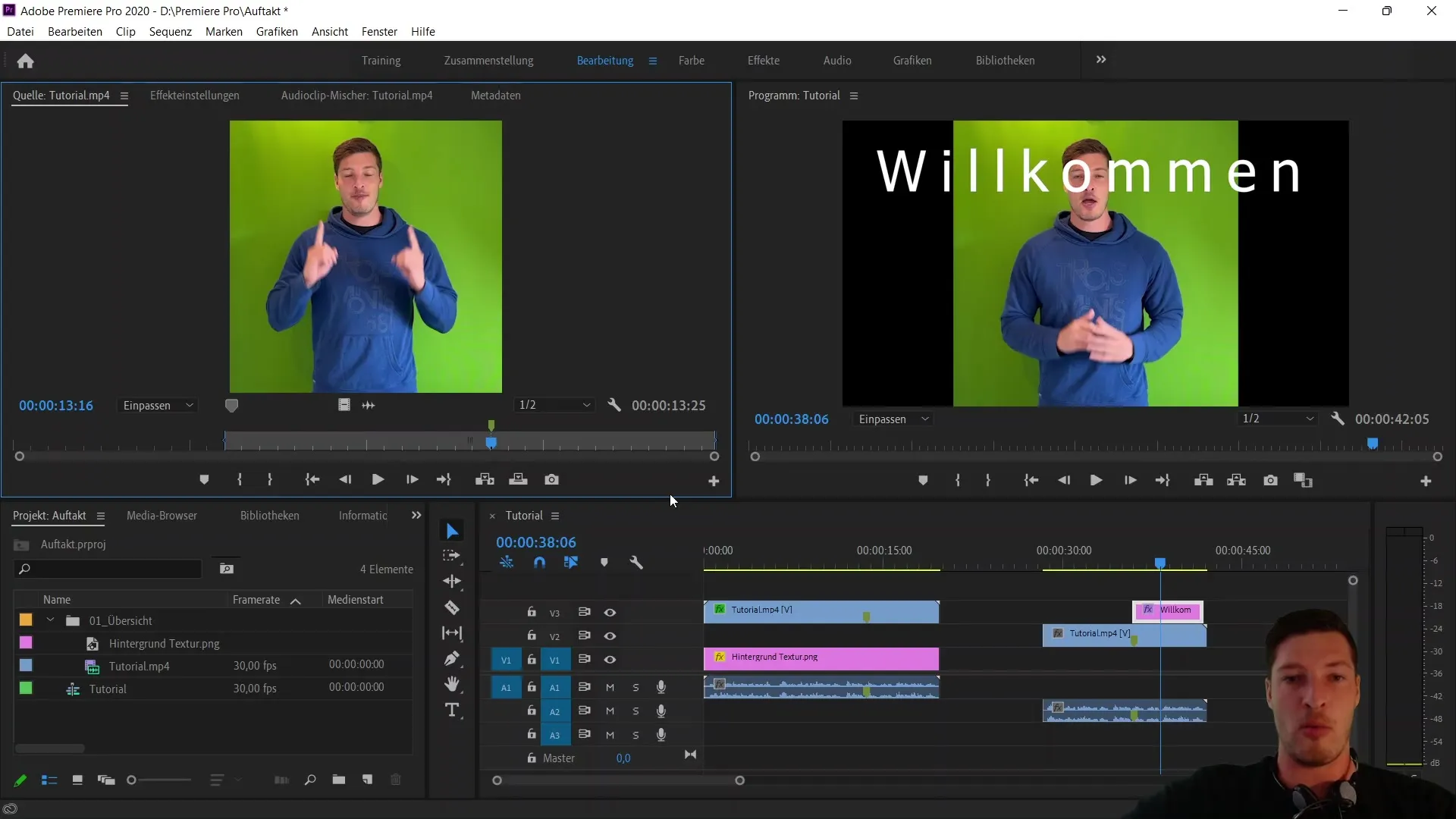This screenshot has height=819, width=1456.
Task: Open the Fenster menu
Action: (x=379, y=31)
